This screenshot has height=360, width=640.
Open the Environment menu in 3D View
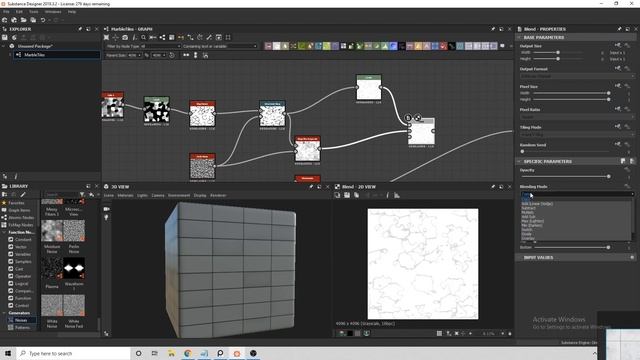[179, 196]
